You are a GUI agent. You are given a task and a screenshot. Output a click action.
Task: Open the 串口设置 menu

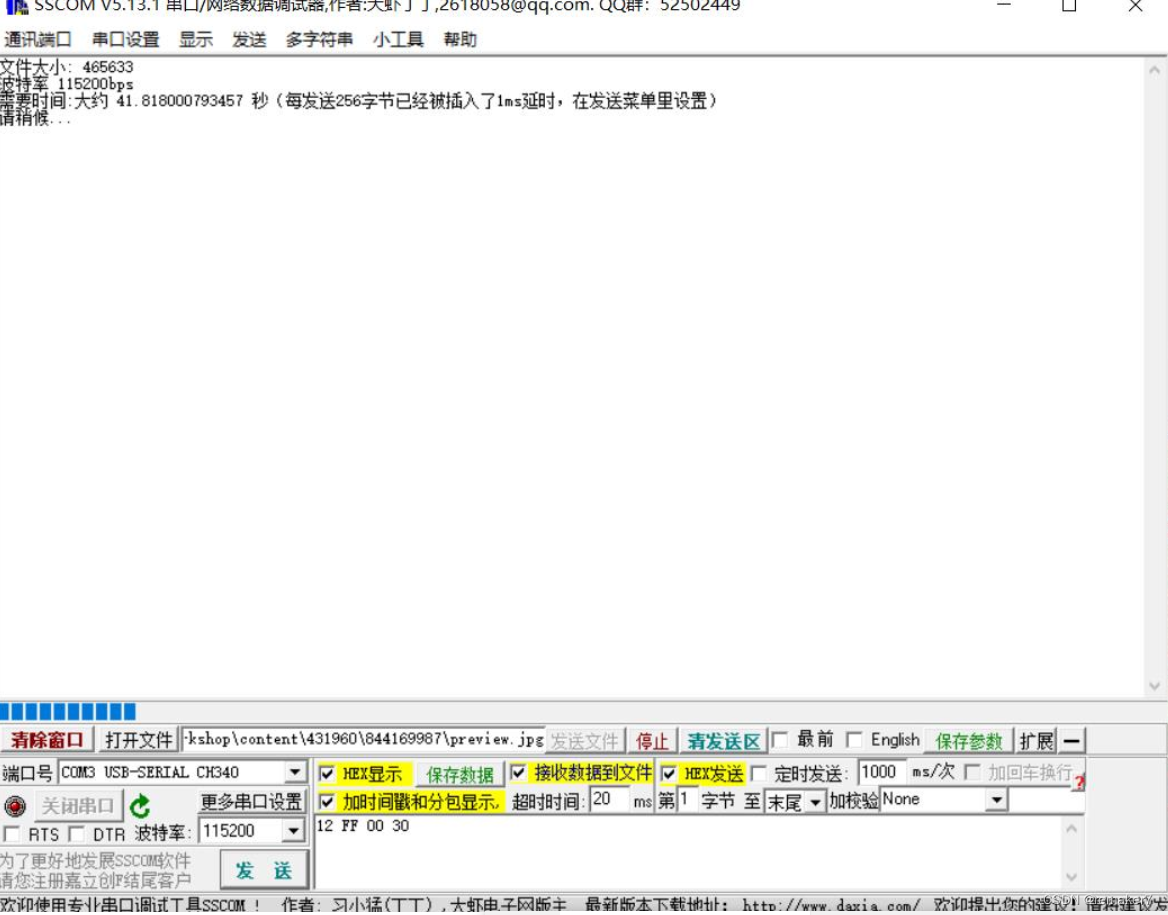pos(125,39)
